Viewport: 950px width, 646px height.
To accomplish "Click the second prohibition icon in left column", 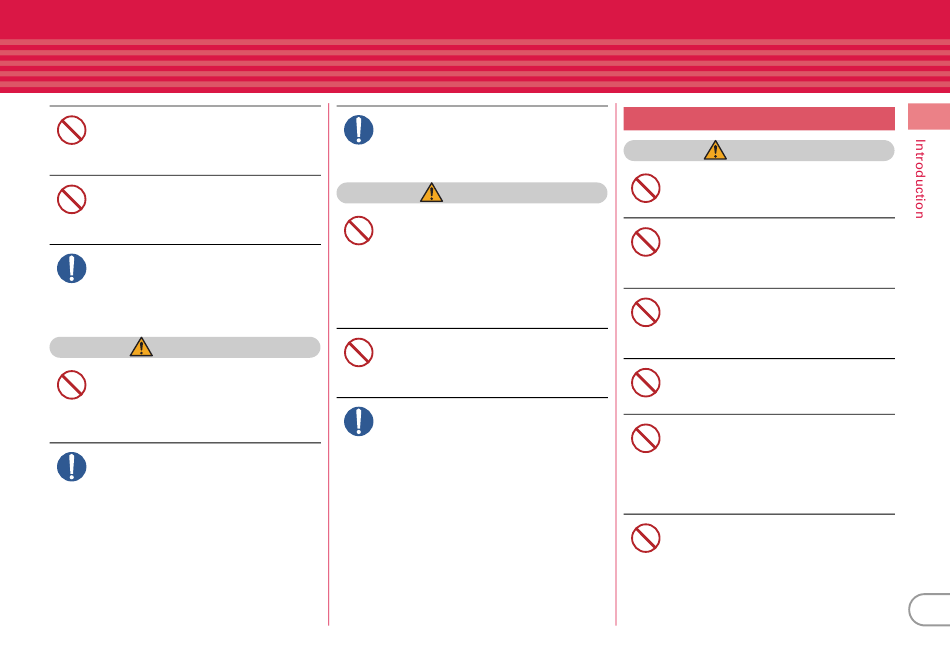I will coord(71,199).
